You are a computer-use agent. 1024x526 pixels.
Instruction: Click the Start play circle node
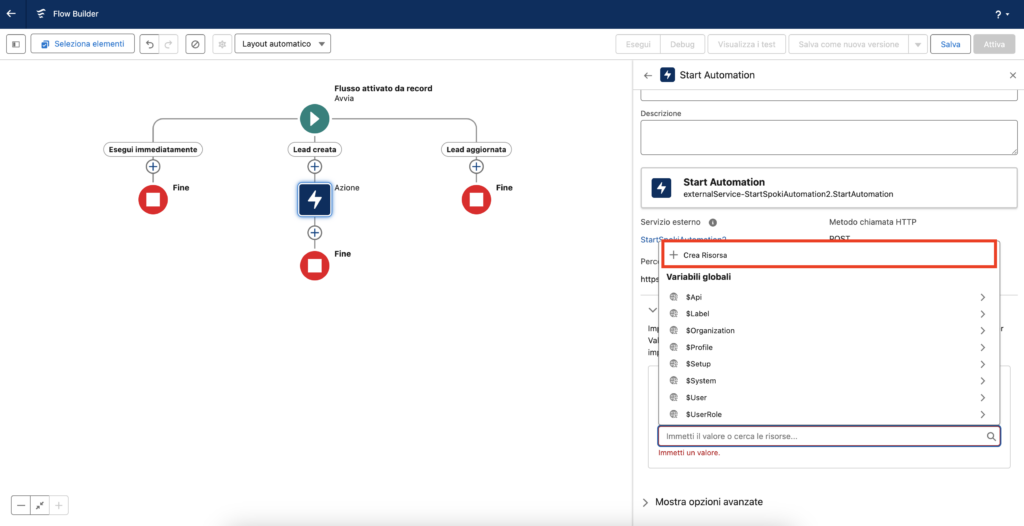coord(314,118)
